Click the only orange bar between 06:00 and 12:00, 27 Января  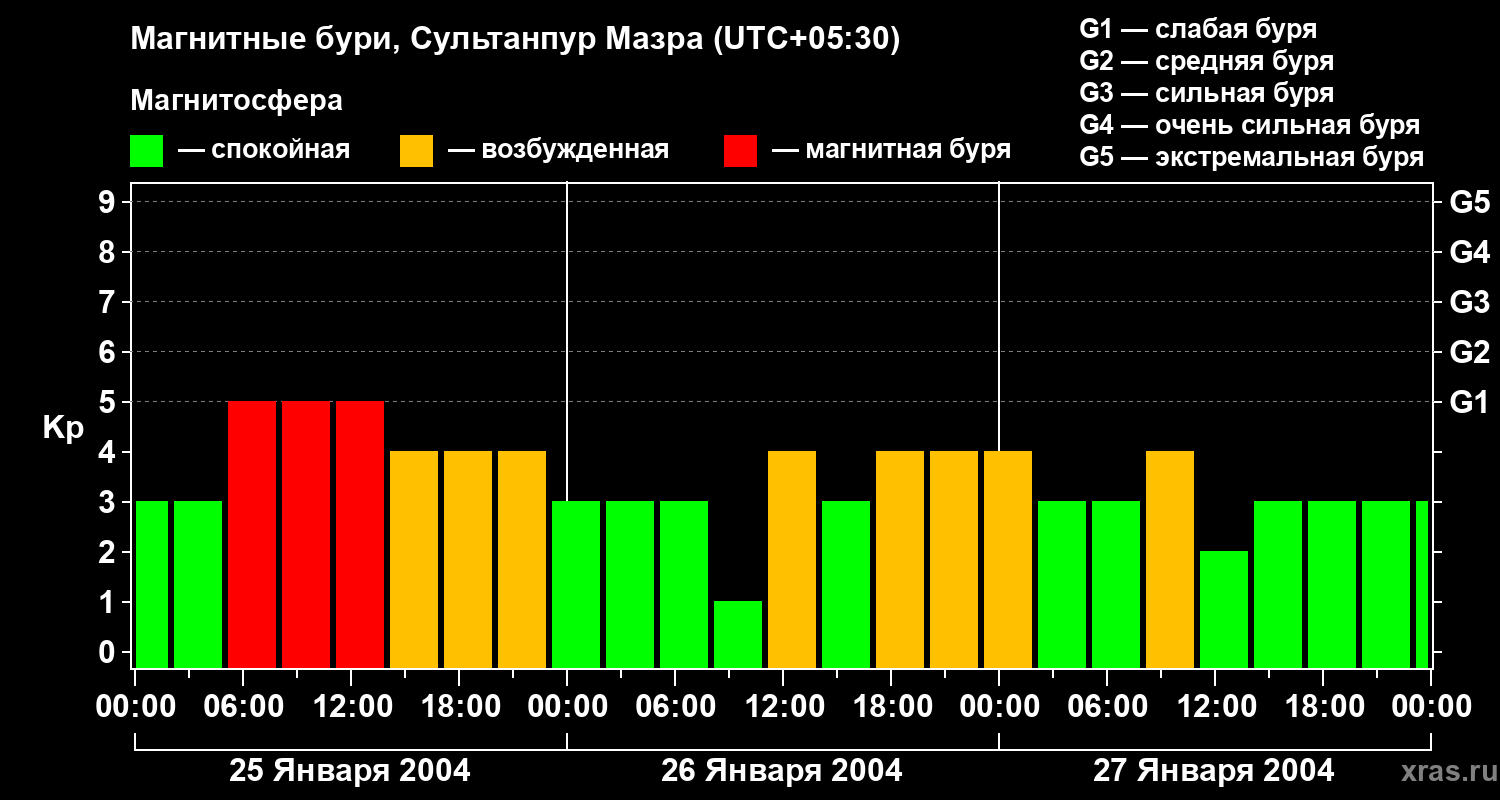coord(1170,559)
